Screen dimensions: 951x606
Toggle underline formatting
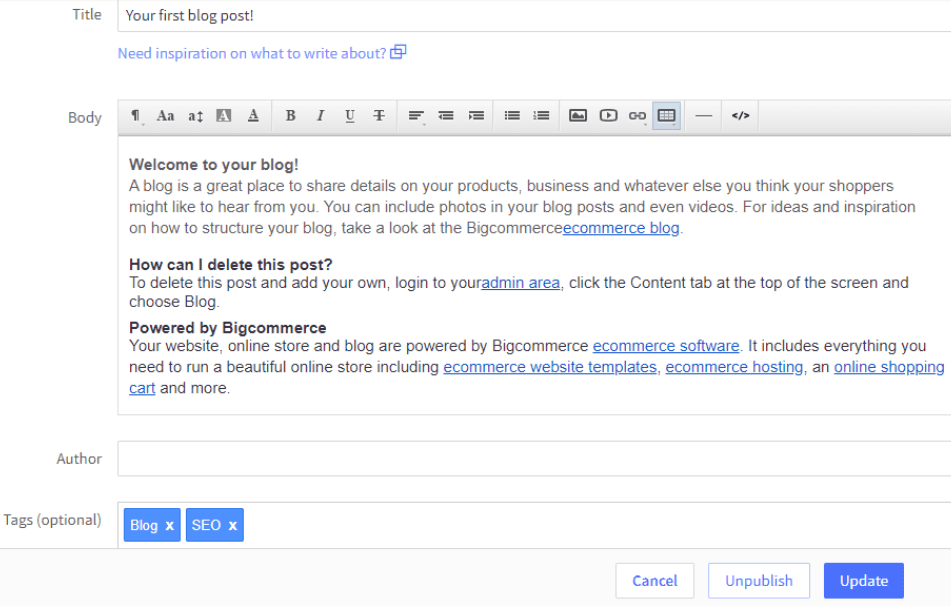(350, 115)
